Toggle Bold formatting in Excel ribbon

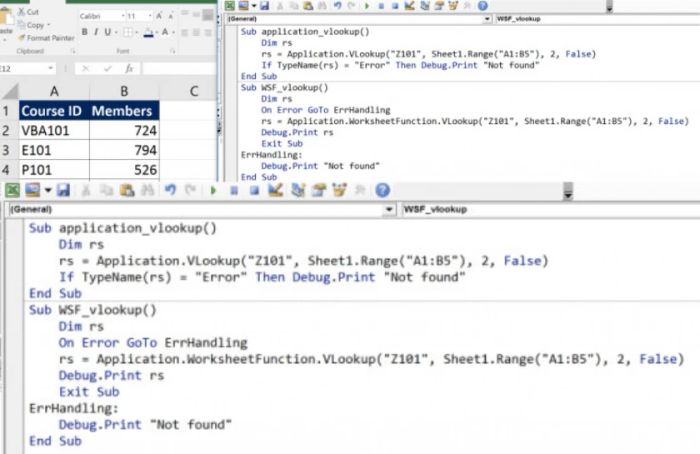[84, 32]
